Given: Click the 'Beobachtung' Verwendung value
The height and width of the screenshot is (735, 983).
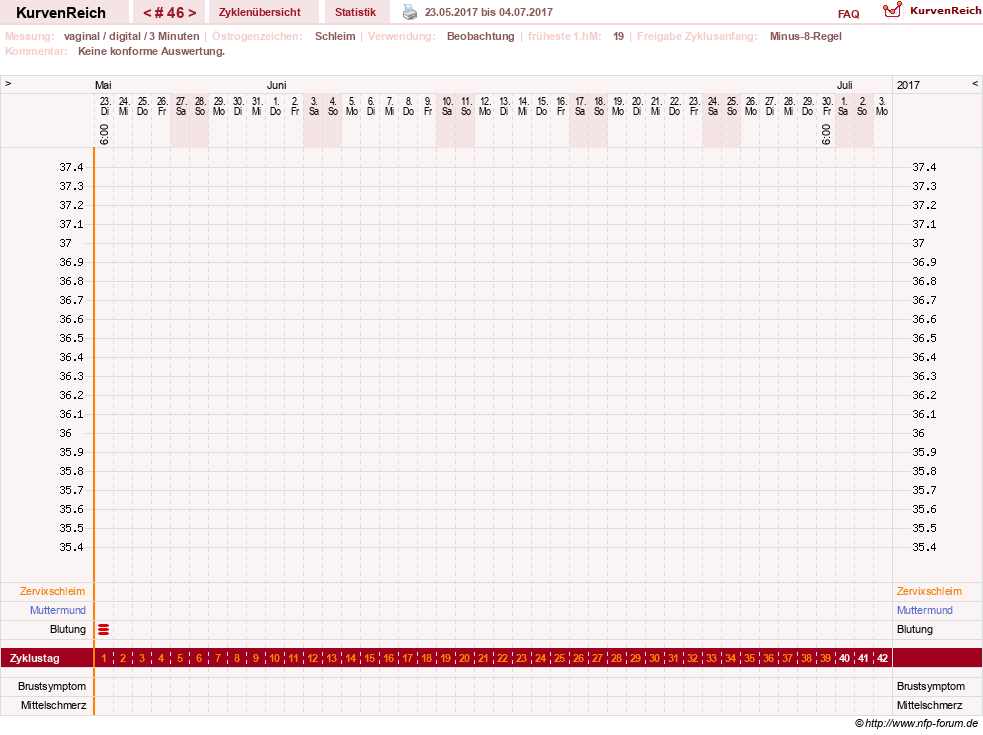Looking at the screenshot, I should pos(481,36).
